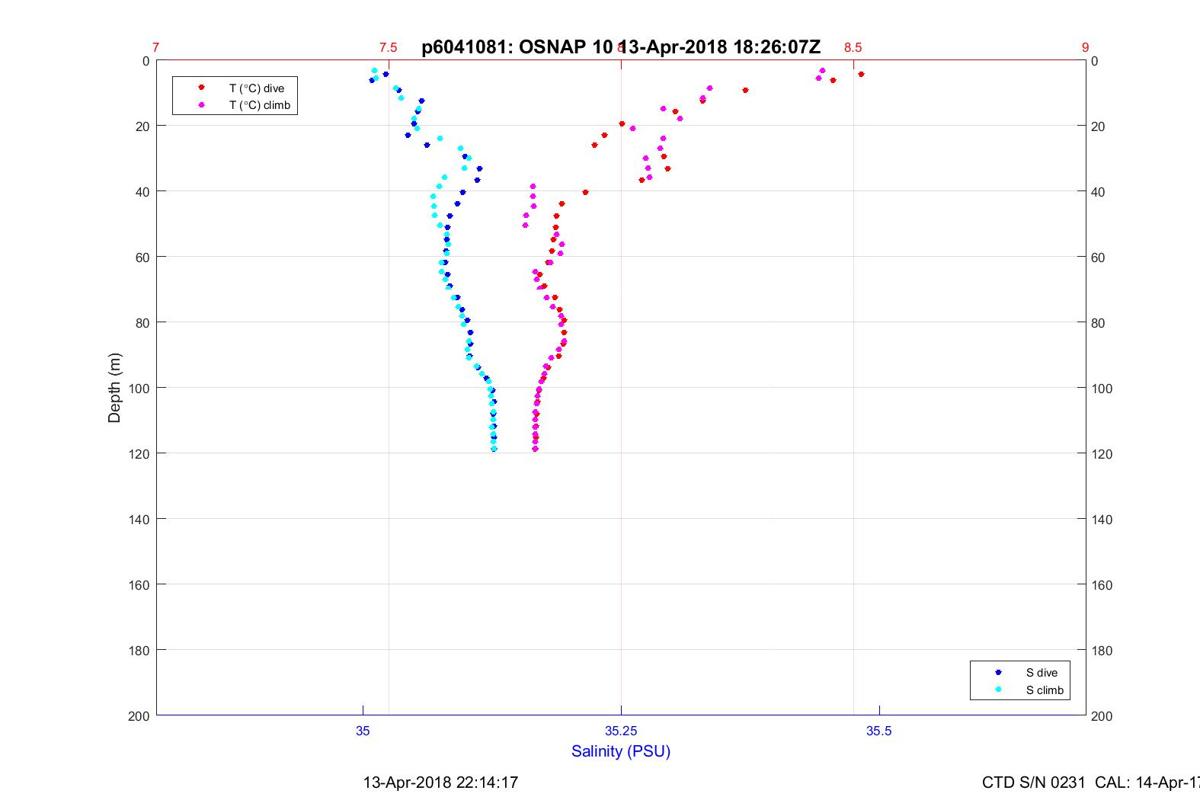Click the red 8.5 temperature tick label
This screenshot has height=804, width=1200.
pyautogui.click(x=853, y=47)
